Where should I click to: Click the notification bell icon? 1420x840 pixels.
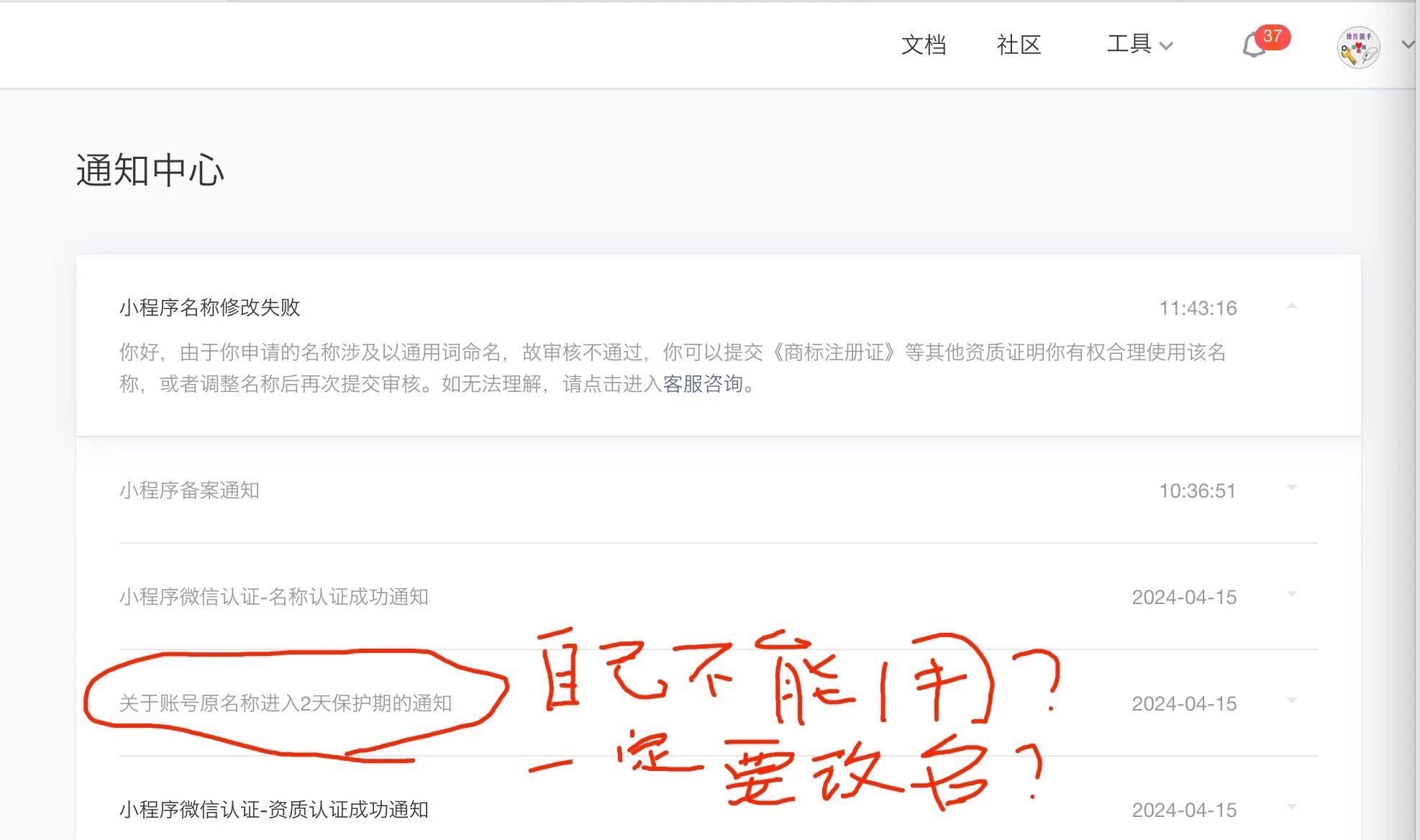1253,47
